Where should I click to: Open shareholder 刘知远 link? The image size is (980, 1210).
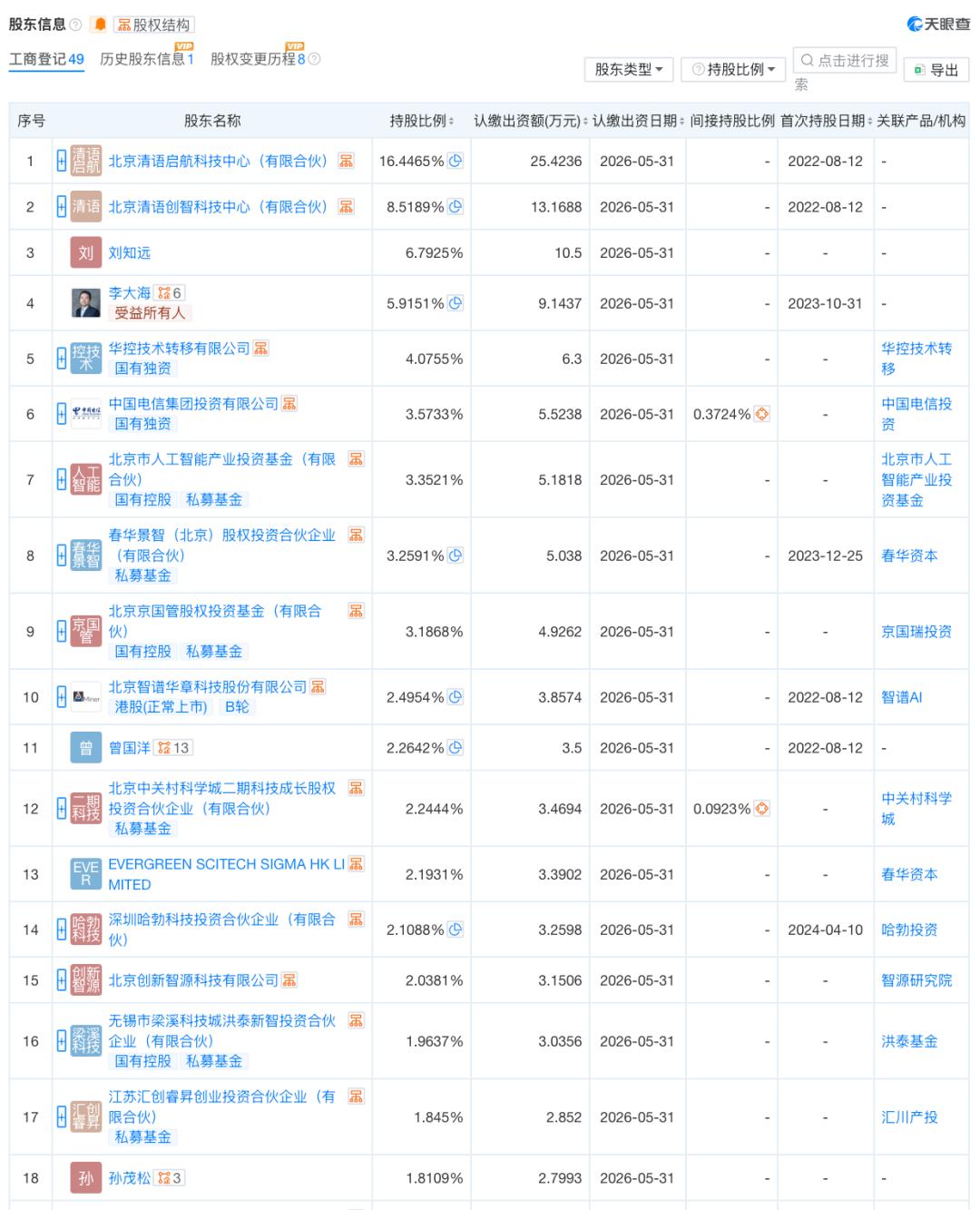130,253
